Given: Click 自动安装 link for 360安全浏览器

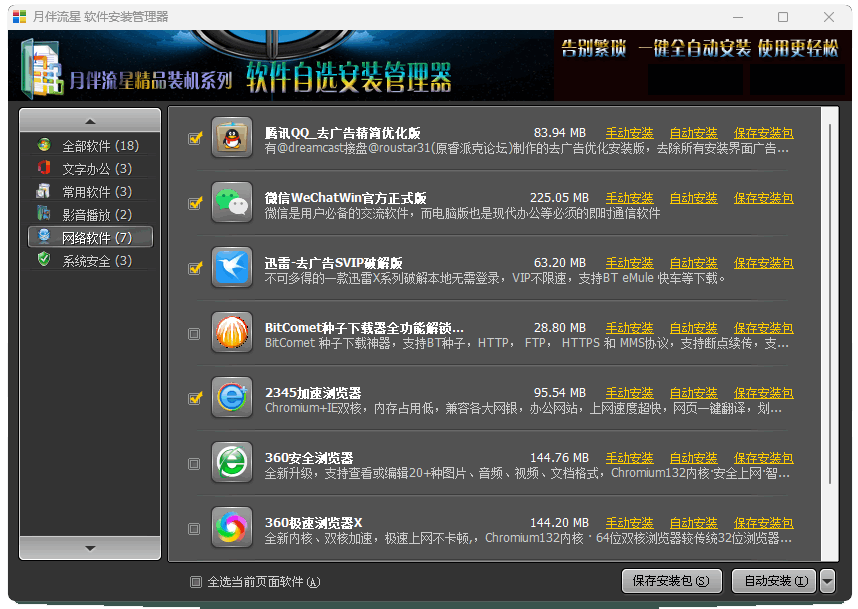Looking at the screenshot, I should coord(693,458).
